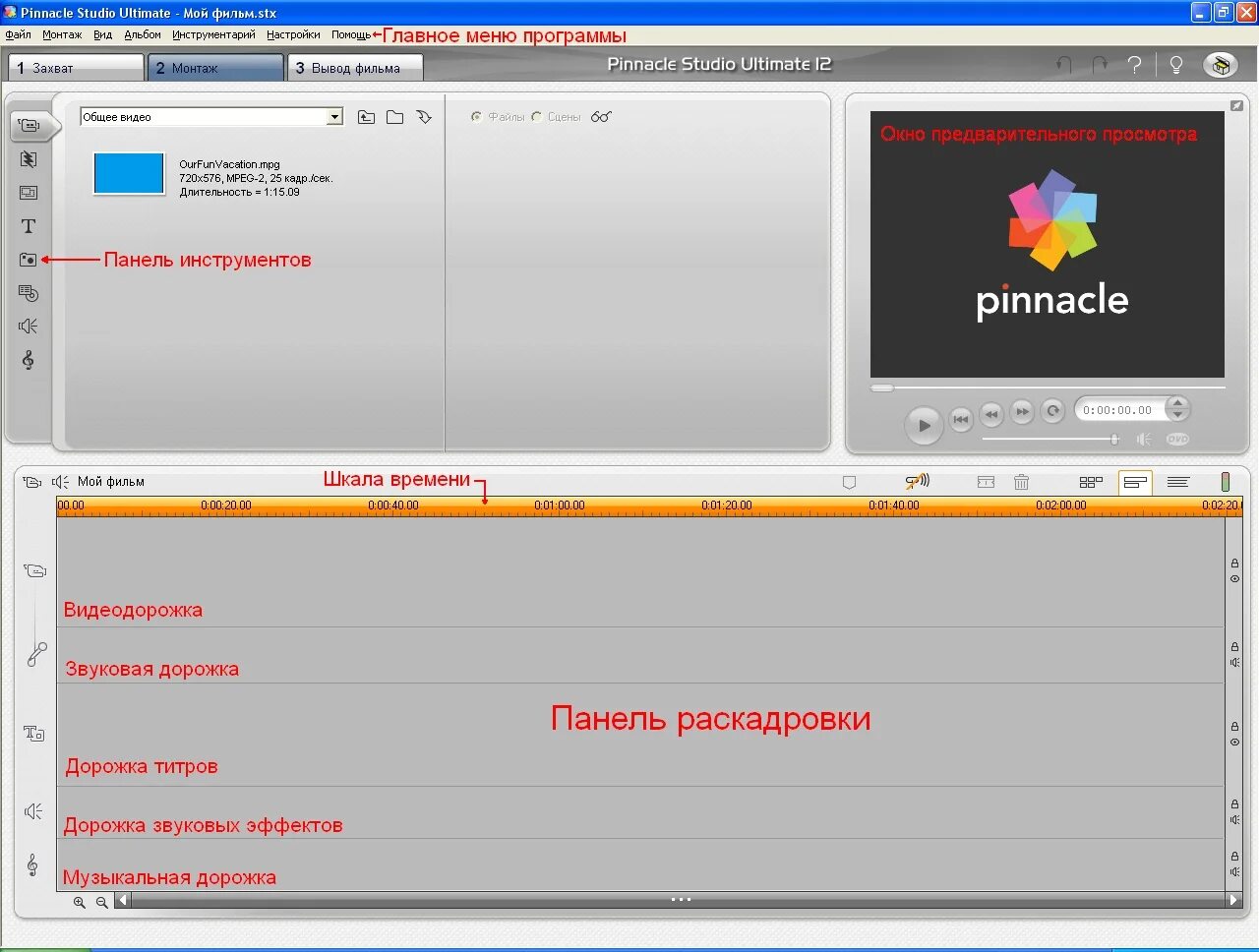Select the OurFunVacation.mpg video thumbnail
The width and height of the screenshot is (1259, 952).
(129, 173)
